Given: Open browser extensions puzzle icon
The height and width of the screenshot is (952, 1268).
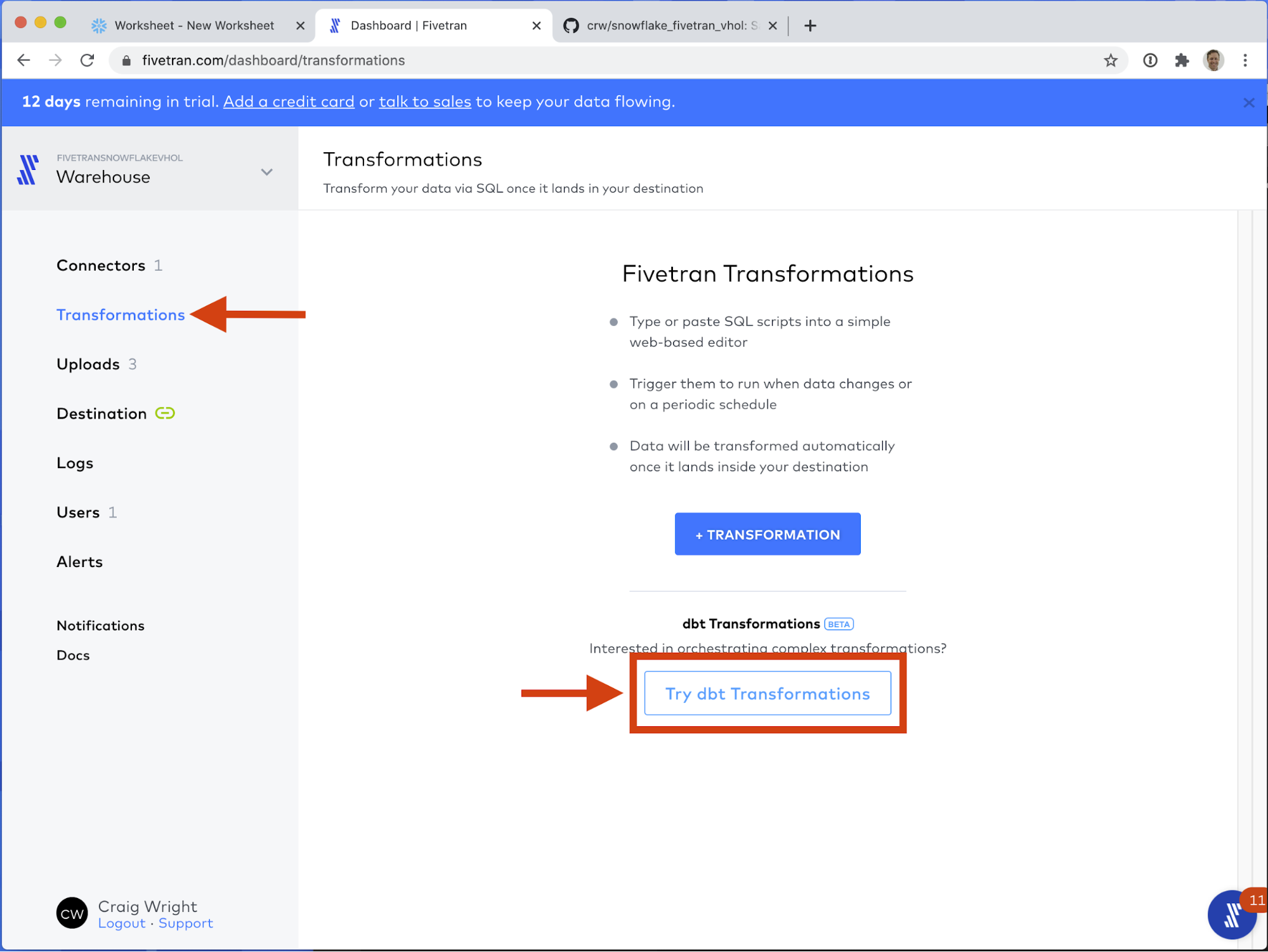Looking at the screenshot, I should (x=1181, y=60).
